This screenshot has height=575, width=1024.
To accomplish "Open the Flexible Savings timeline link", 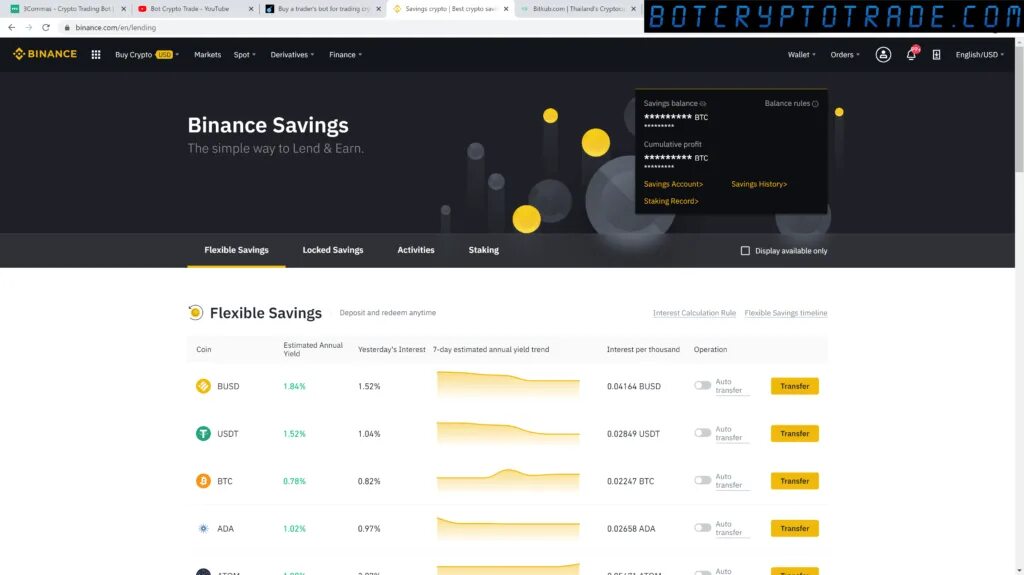I will [x=786, y=313].
